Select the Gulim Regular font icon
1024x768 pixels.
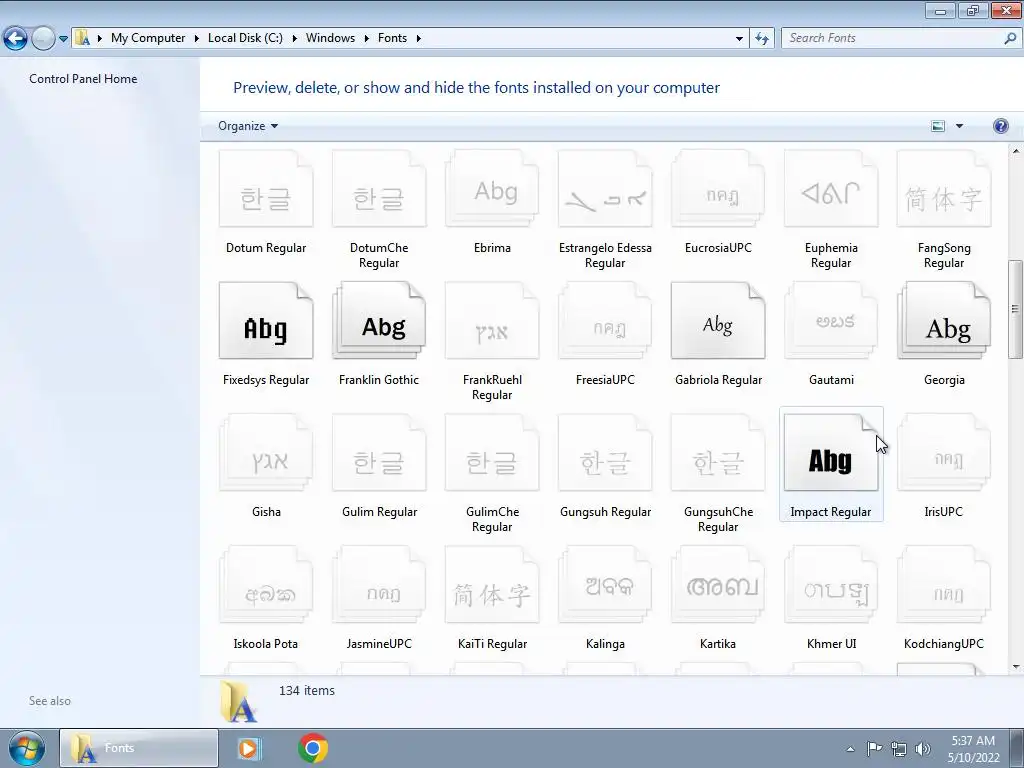(379, 453)
